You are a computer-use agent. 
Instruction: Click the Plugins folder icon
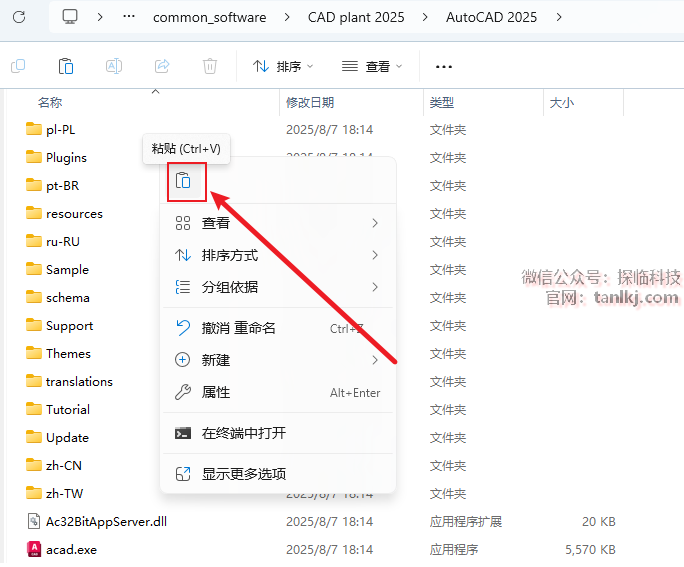tap(34, 157)
